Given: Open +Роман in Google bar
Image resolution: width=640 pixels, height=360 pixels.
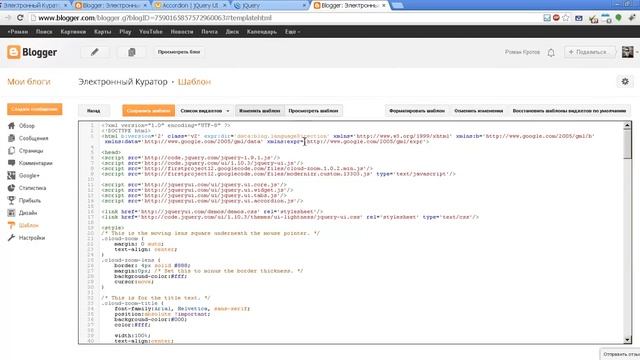Looking at the screenshot, I should 18,31.
